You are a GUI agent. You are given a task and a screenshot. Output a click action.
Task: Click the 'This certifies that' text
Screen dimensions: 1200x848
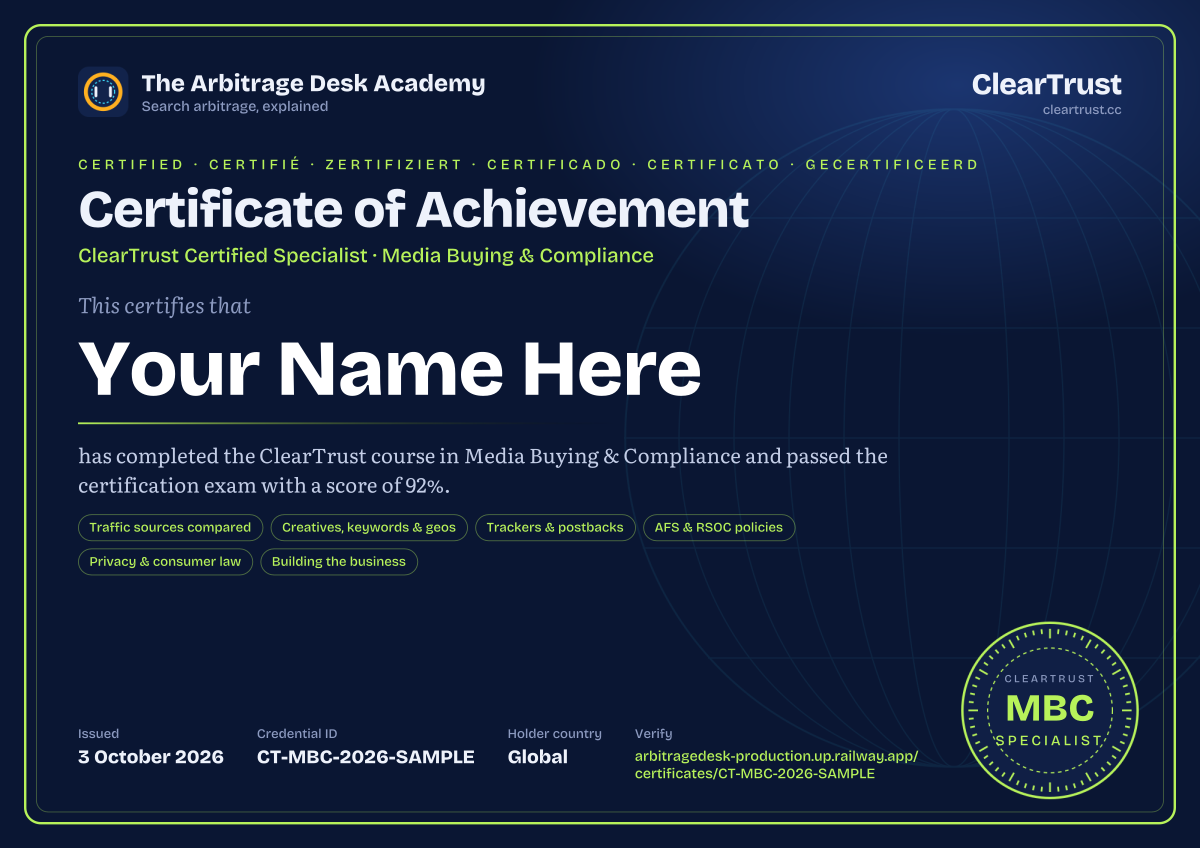(164, 306)
